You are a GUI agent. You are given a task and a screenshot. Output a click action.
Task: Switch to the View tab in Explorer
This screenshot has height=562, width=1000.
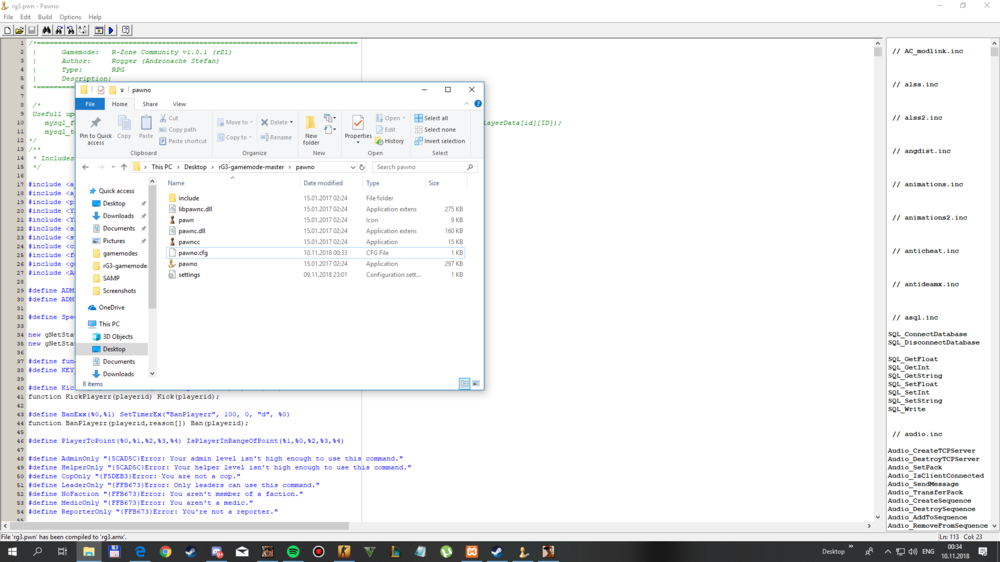click(179, 104)
